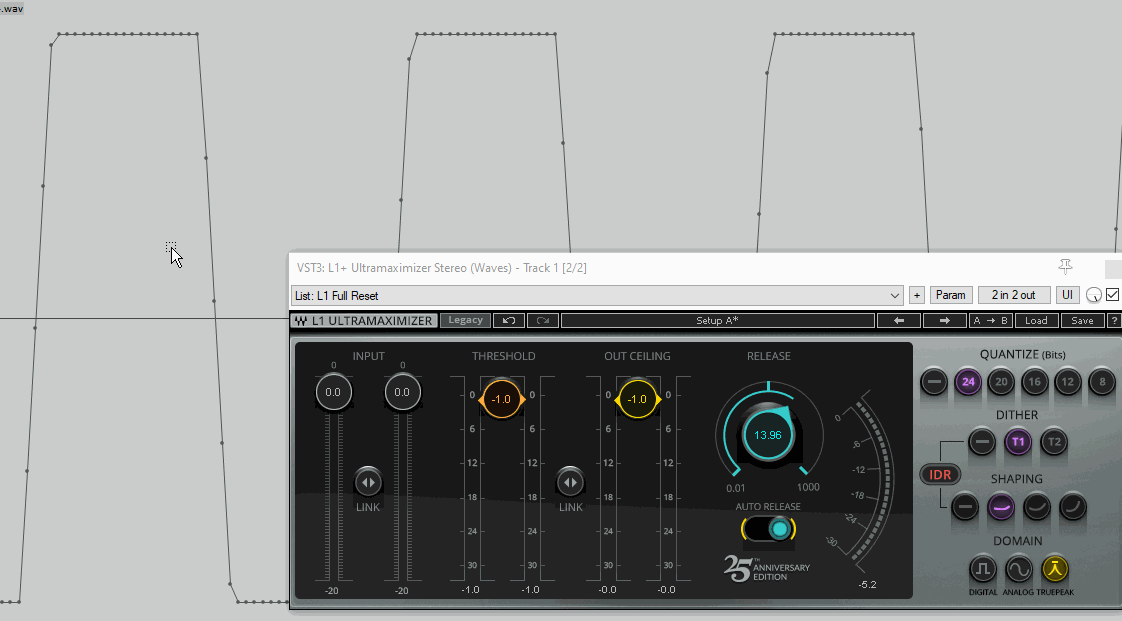This screenshot has height=621, width=1122.
Task: Select the steepest Shaping curve button
Action: pos(1073,507)
